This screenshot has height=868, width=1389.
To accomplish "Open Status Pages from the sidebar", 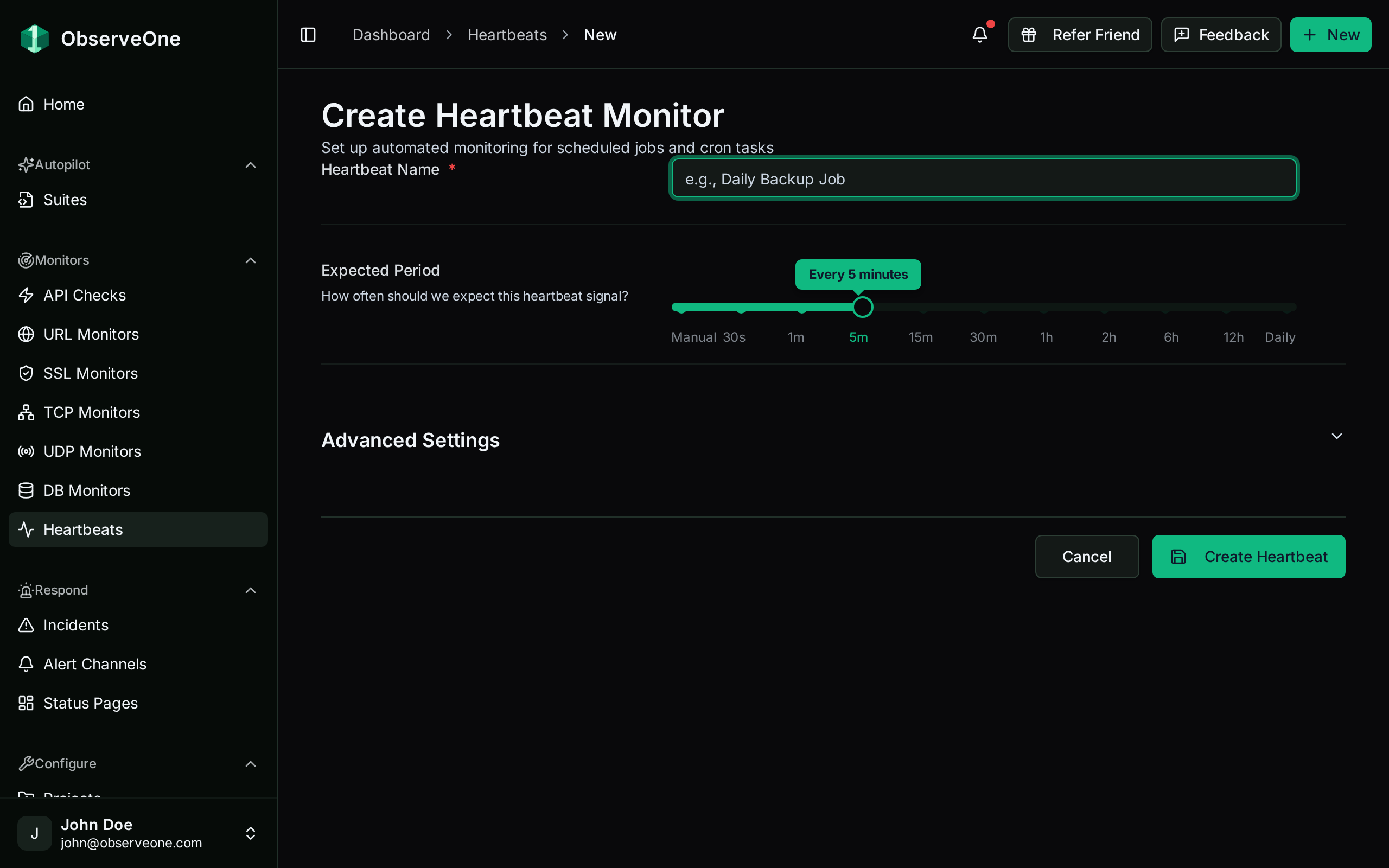I will (x=138, y=703).
